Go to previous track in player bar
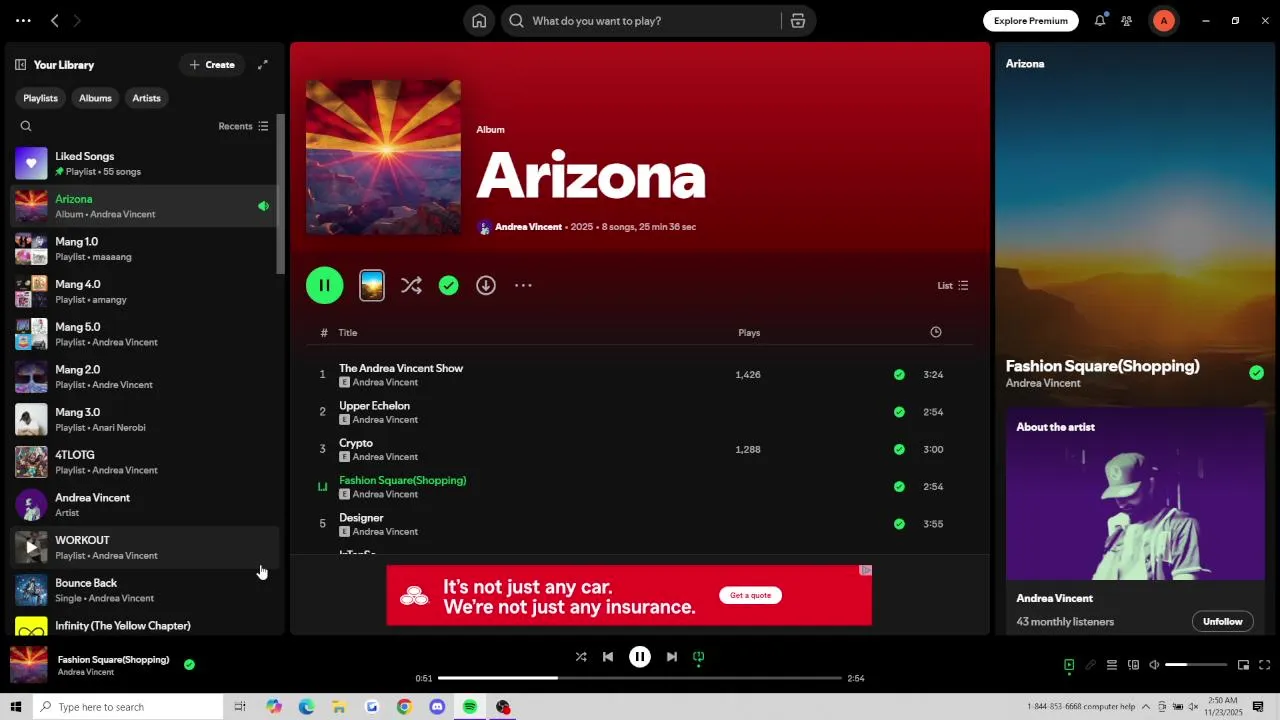 (608, 657)
